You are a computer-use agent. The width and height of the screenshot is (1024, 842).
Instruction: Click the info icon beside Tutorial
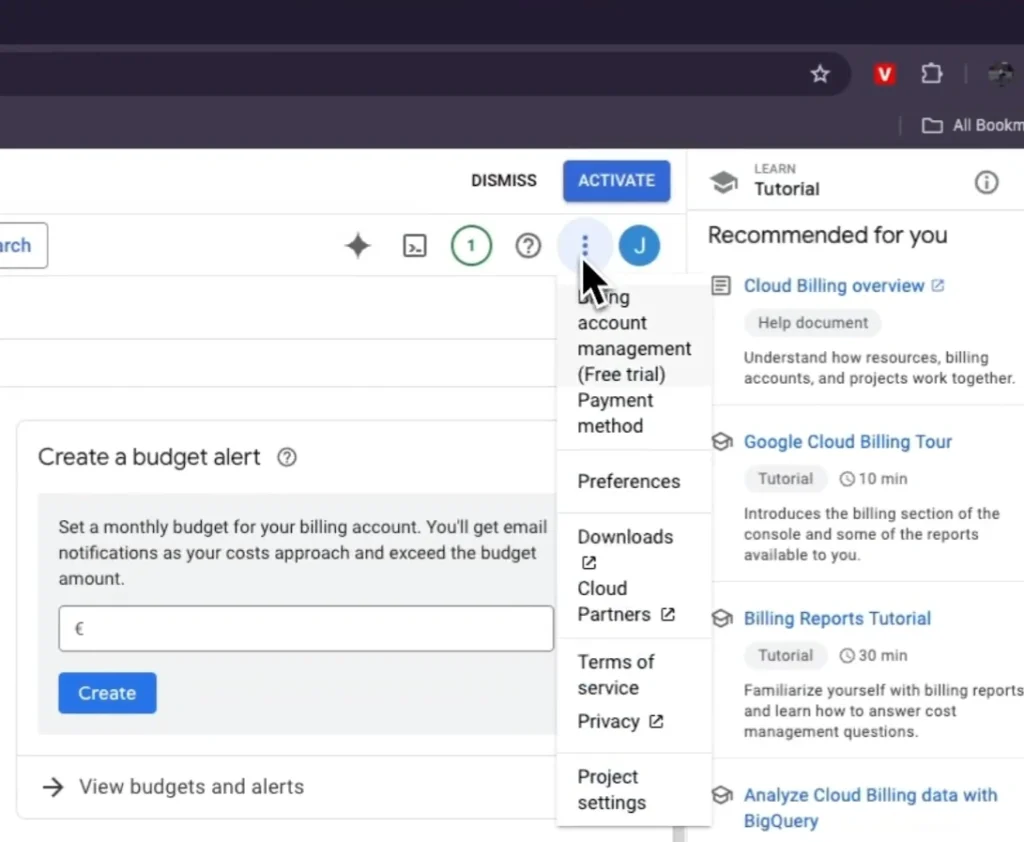[x=986, y=182]
